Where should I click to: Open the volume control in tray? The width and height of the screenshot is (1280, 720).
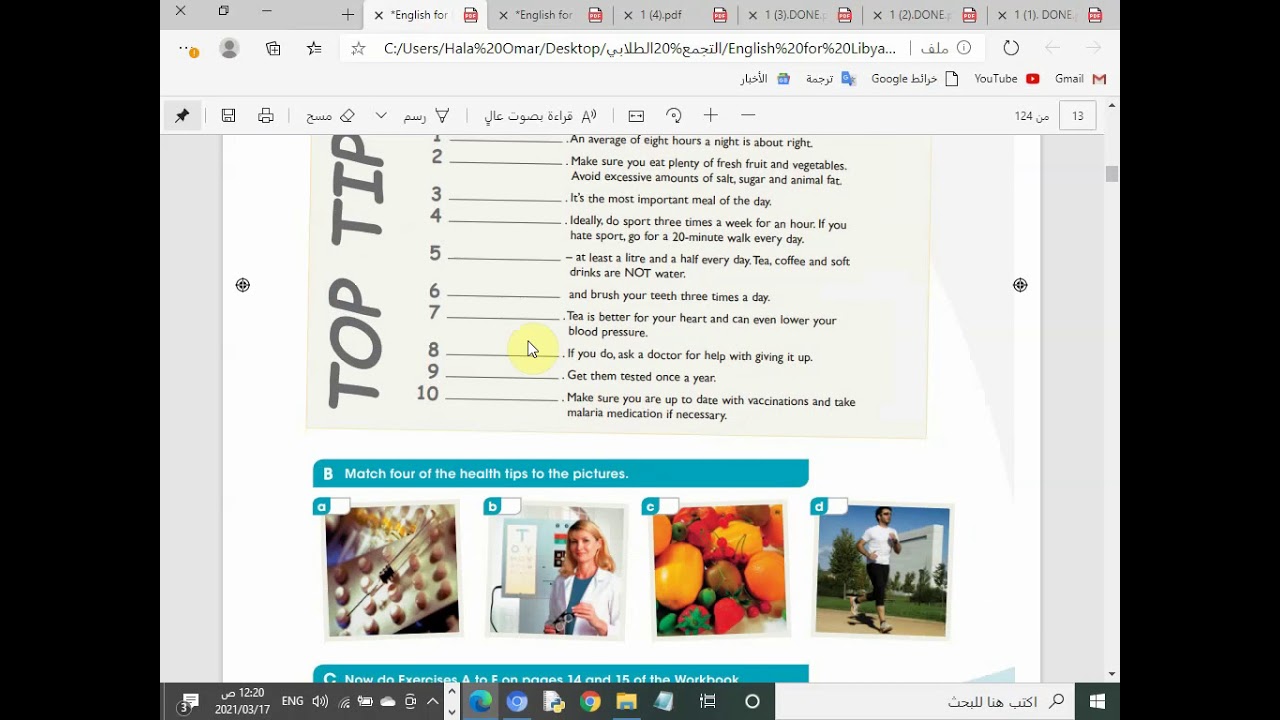tap(320, 702)
